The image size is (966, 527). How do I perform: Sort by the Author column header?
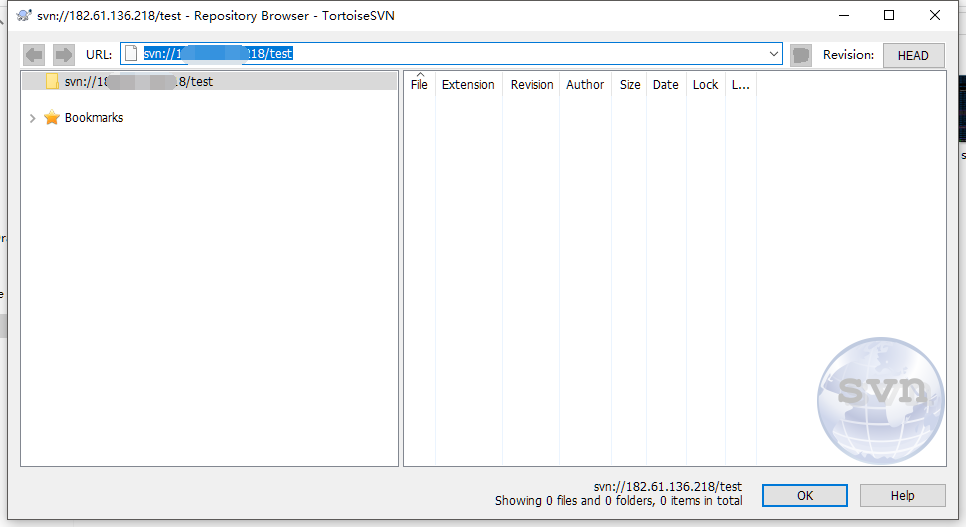pyautogui.click(x=585, y=84)
